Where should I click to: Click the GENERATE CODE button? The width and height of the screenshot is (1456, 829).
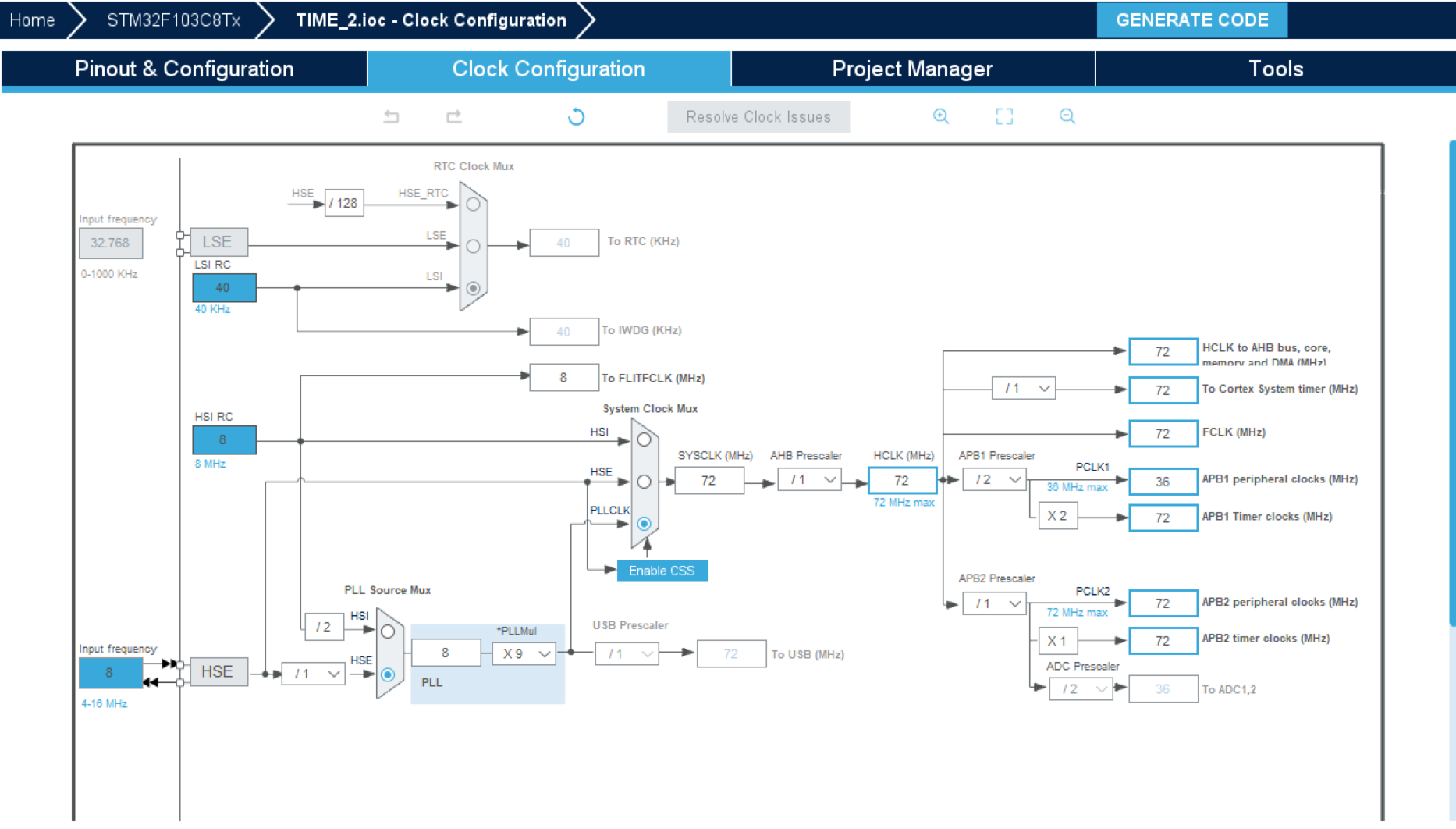(x=1192, y=20)
